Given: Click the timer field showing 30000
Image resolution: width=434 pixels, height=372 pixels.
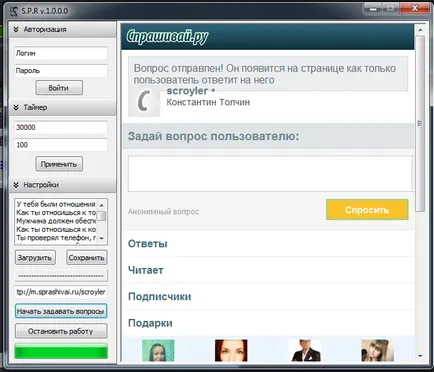Looking at the screenshot, I should 61,127.
